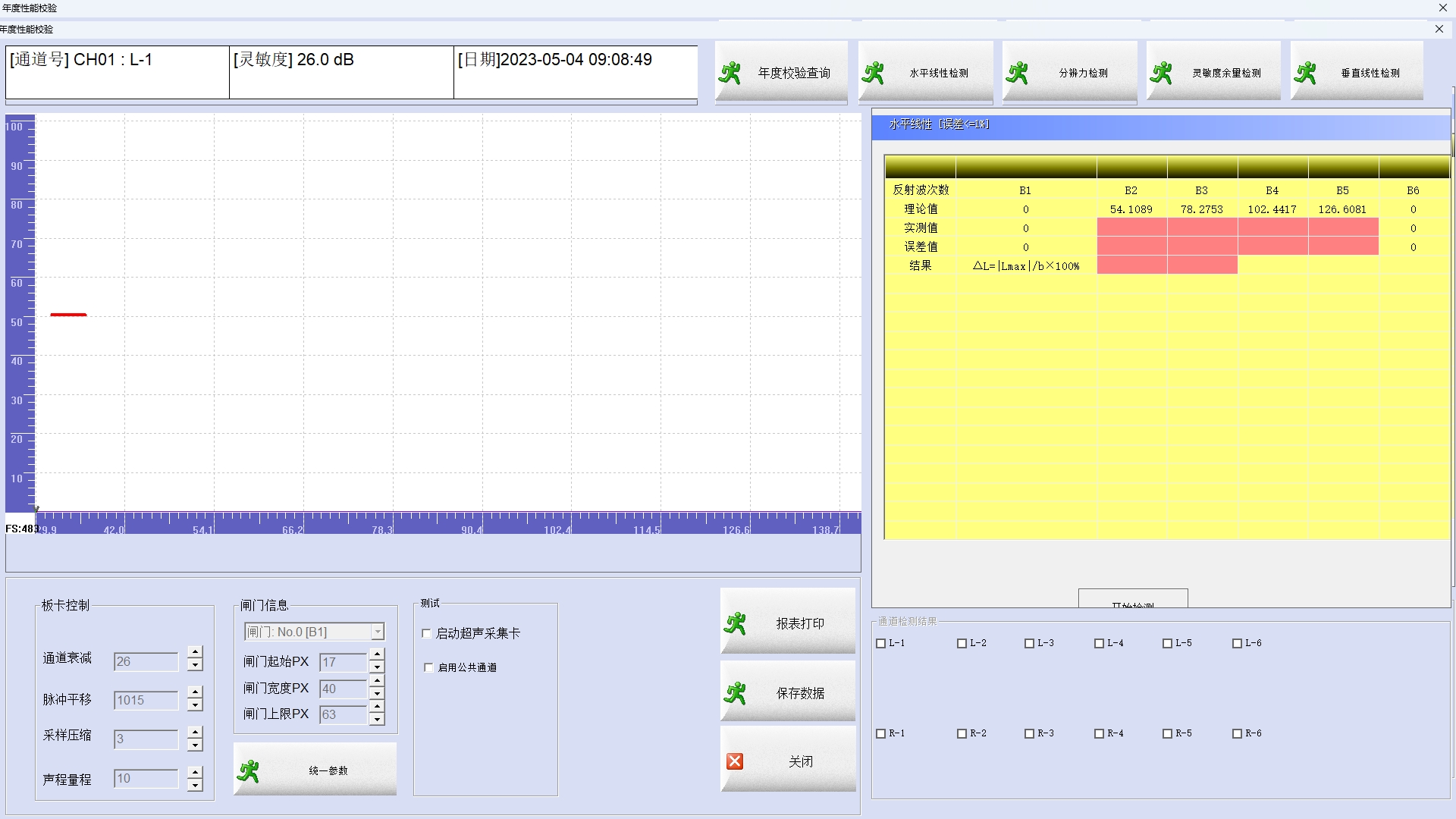The width and height of the screenshot is (1456, 819).
Task: Check the R-4 channel checkbox
Action: point(1099,733)
